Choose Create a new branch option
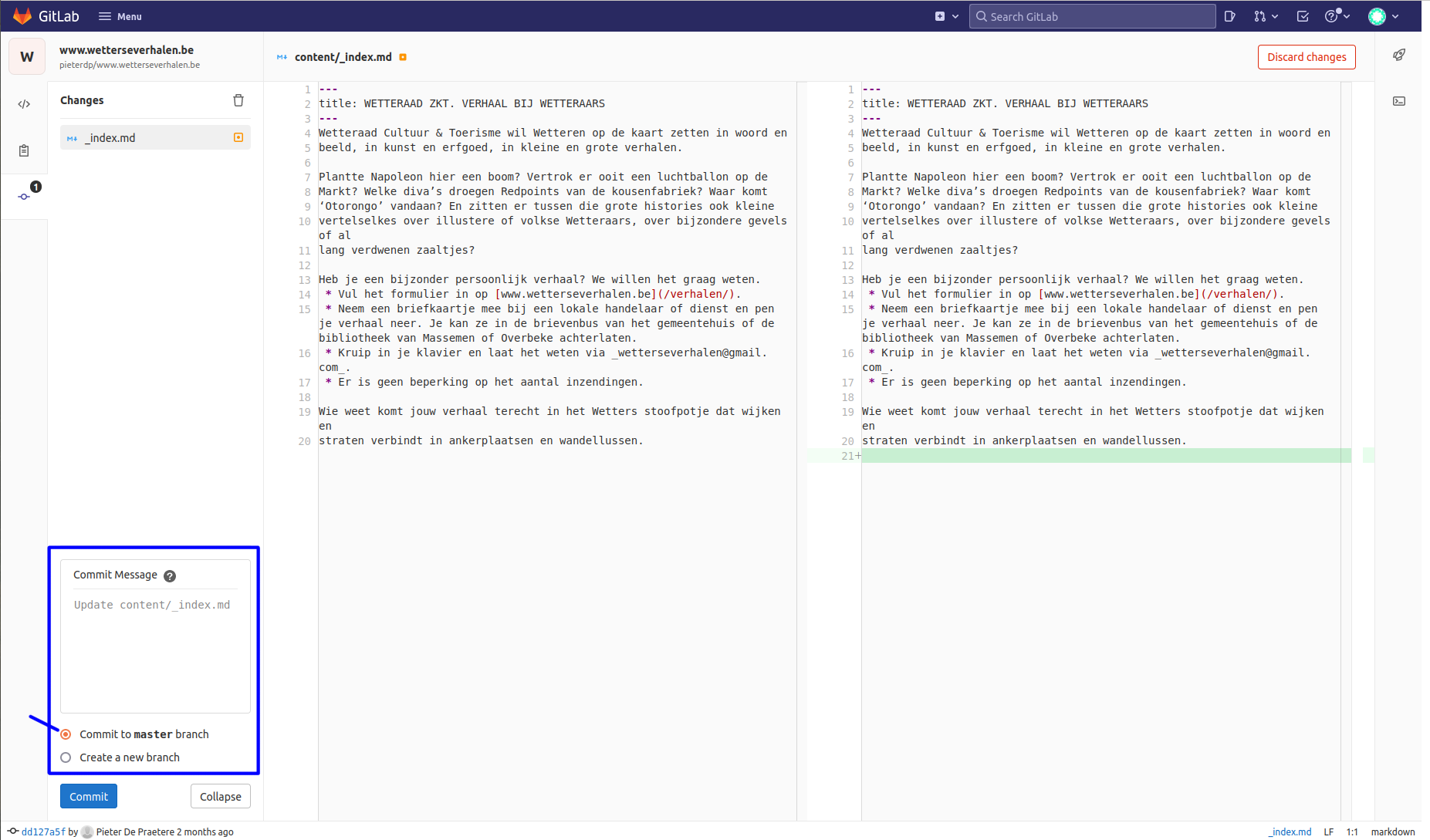Image resolution: width=1430 pixels, height=840 pixels. 66,757
